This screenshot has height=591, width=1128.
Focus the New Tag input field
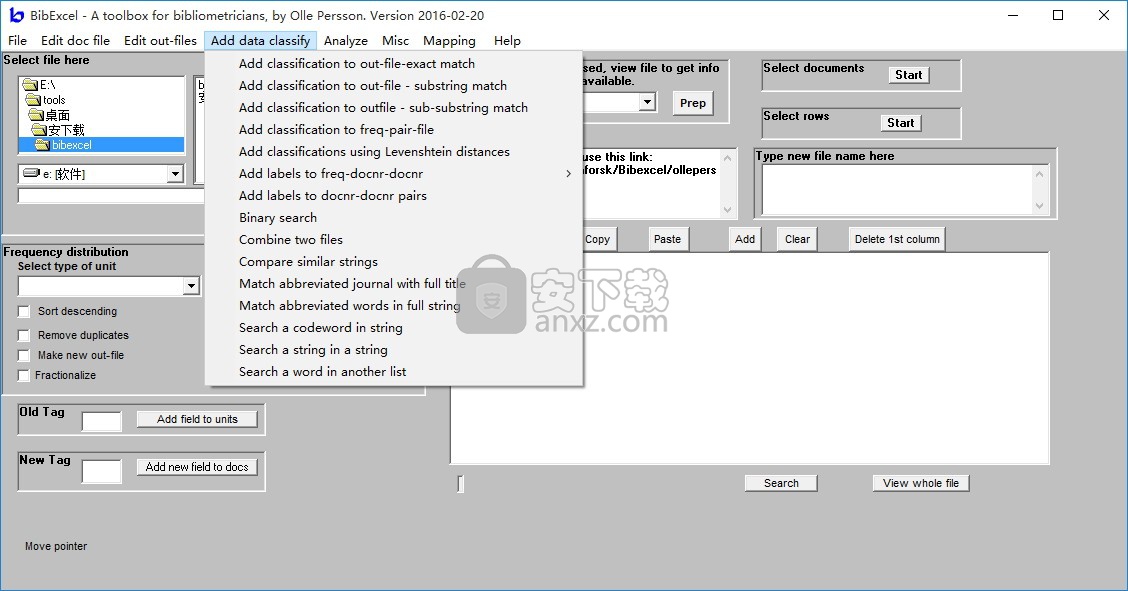(101, 472)
